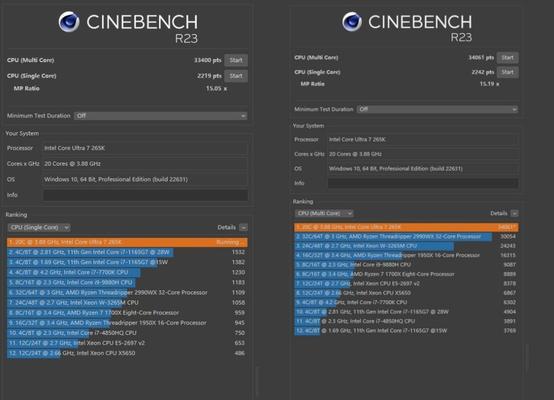Image resolution: width=554 pixels, height=400 pixels.
Task: Select i7-1165G7 @15W row scoring 3769
Action: coord(406,331)
